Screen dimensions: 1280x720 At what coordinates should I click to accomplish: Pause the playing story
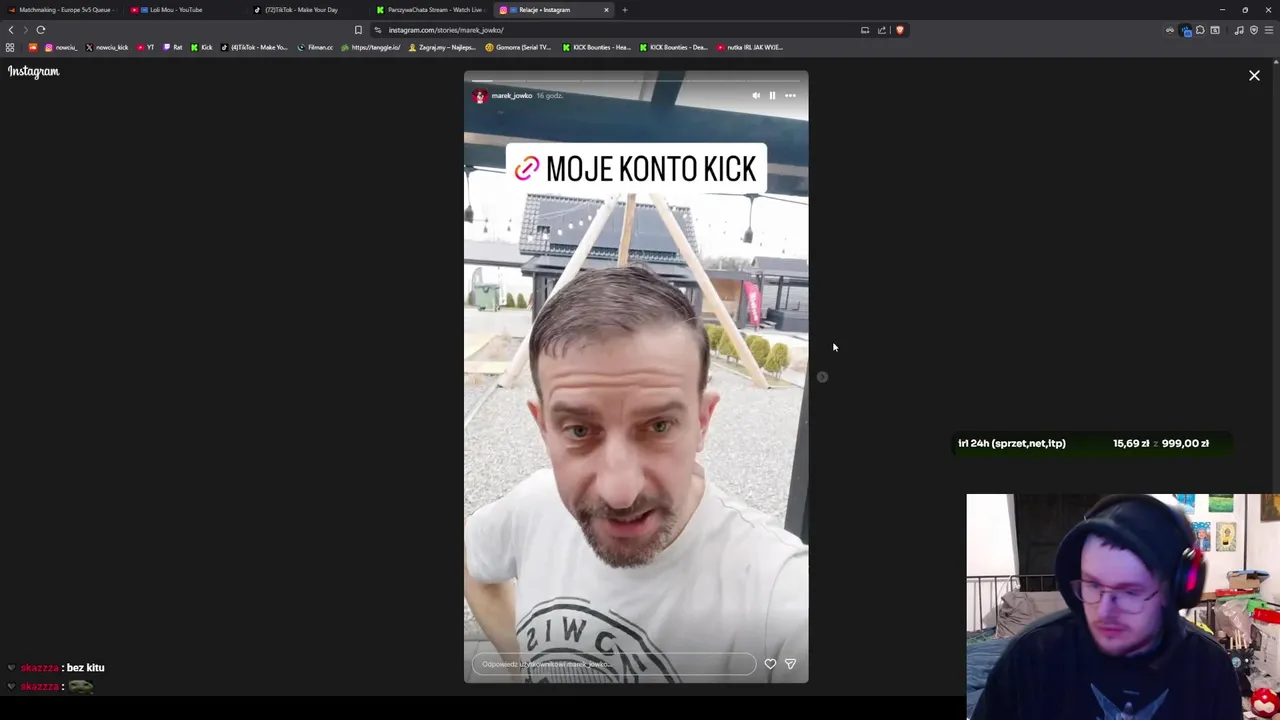click(x=772, y=96)
